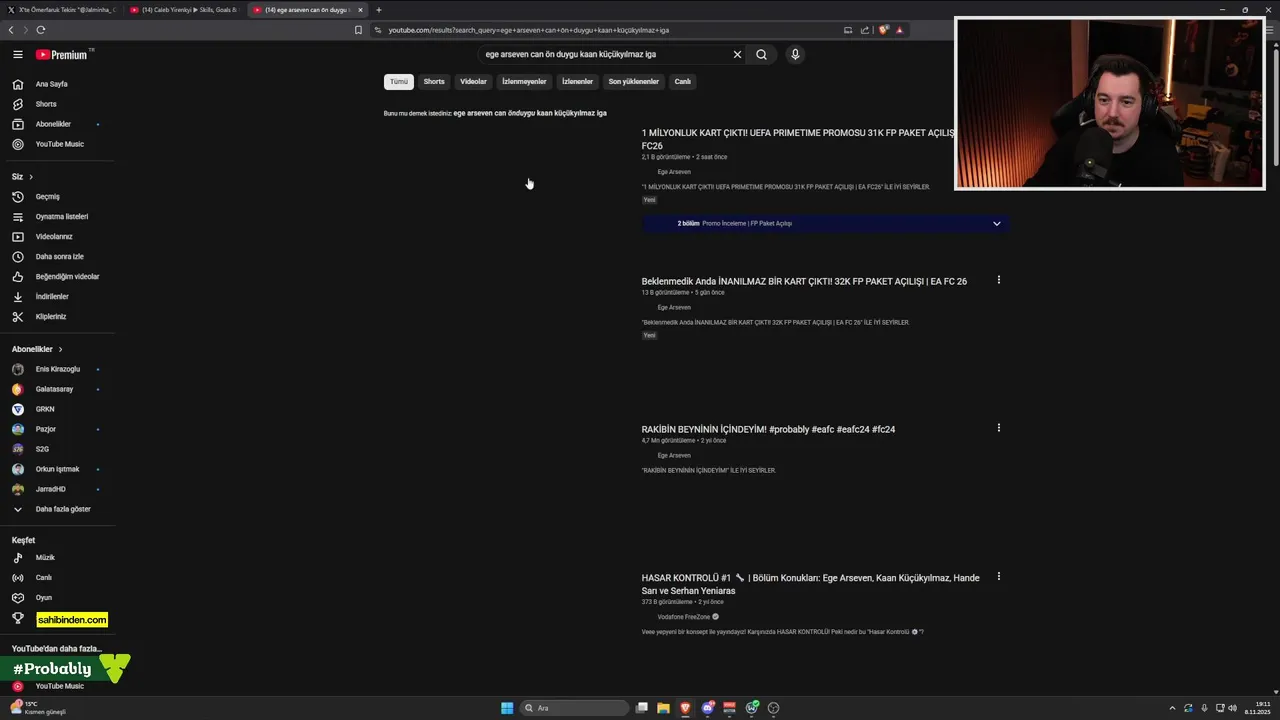This screenshot has width=1280, height=720.
Task: Click the Brave Shields icon
Action: [x=883, y=30]
